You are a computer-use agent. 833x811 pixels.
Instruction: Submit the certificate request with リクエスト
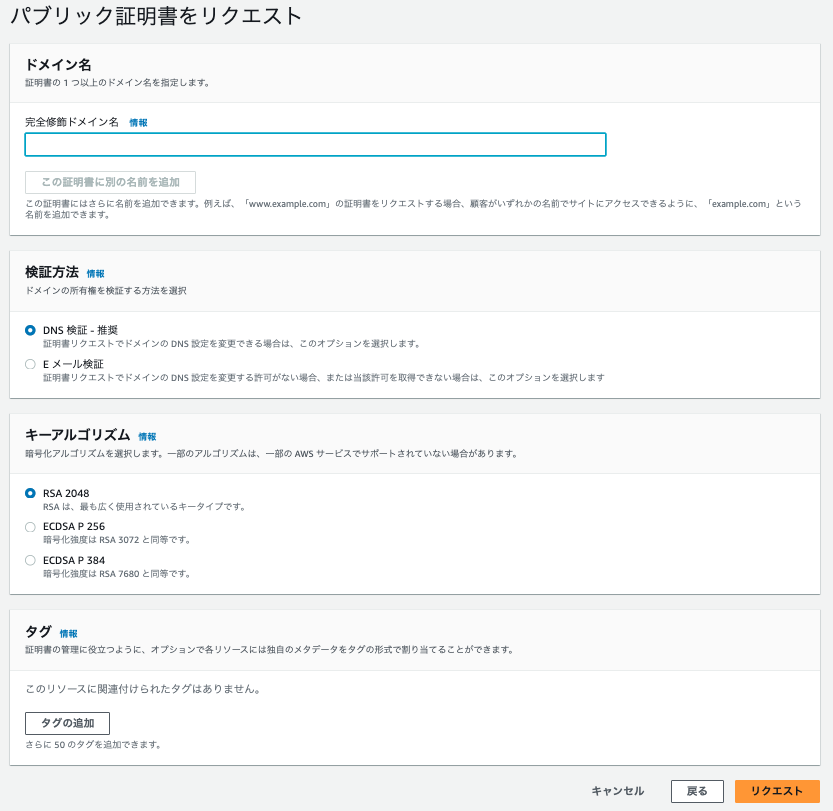(x=775, y=790)
